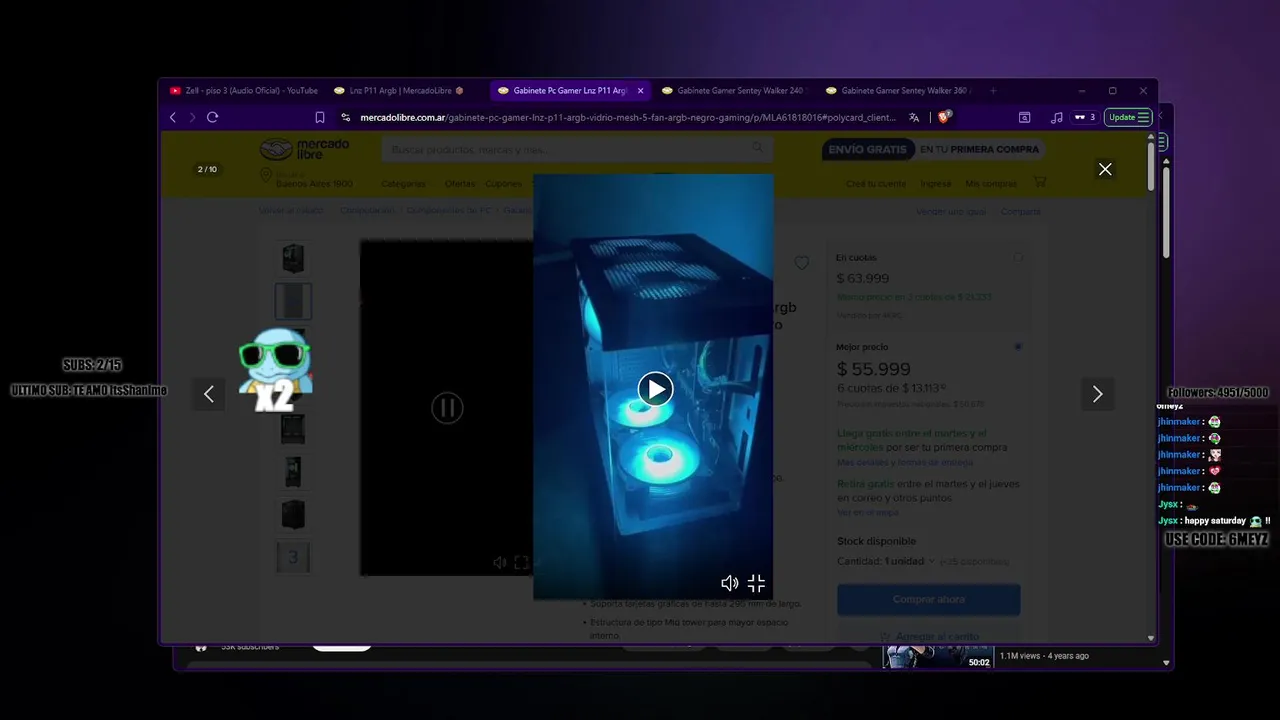This screenshot has width=1280, height=720.
Task: Expand the Categorías menu
Action: 405,184
